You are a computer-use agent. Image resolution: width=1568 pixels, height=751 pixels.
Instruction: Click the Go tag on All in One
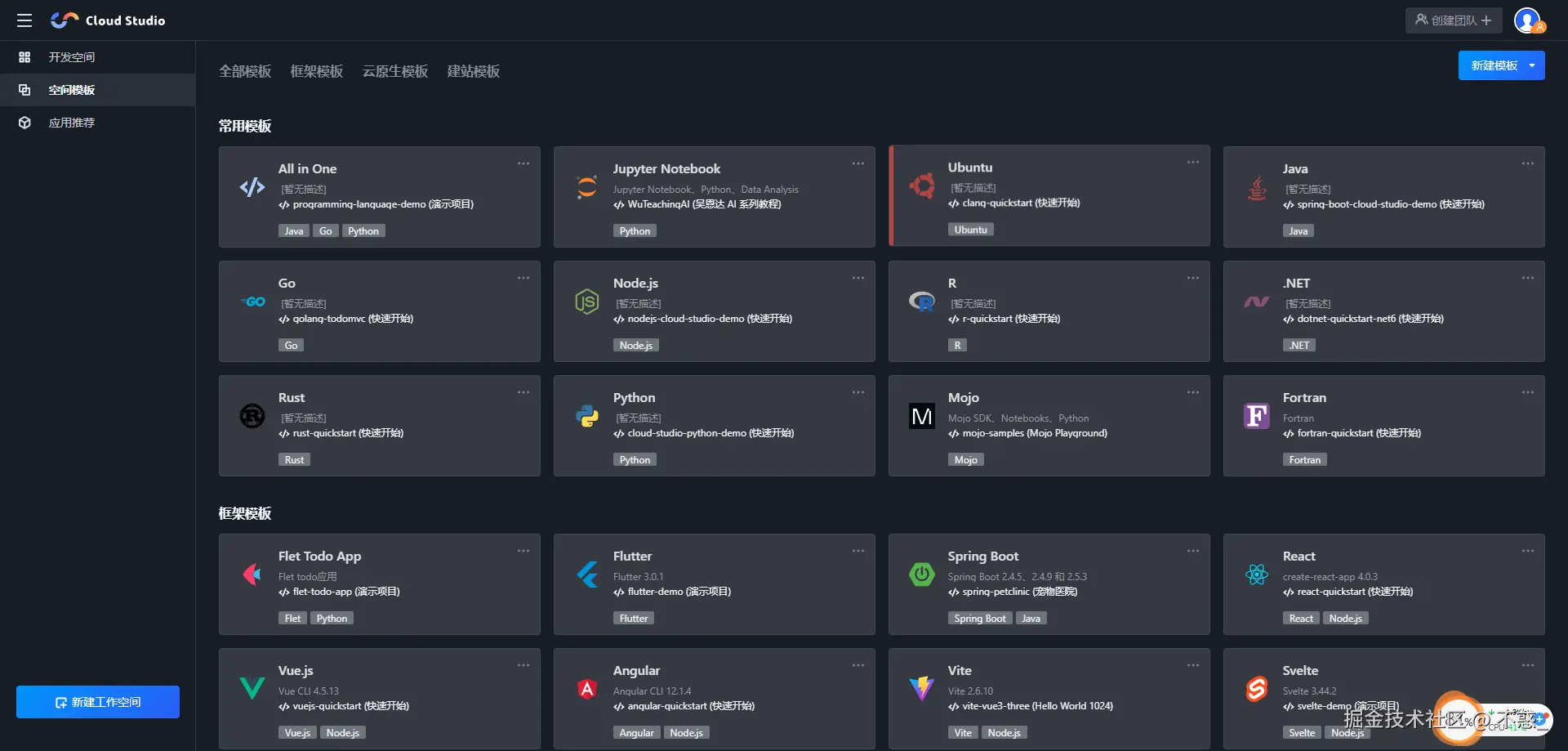326,231
